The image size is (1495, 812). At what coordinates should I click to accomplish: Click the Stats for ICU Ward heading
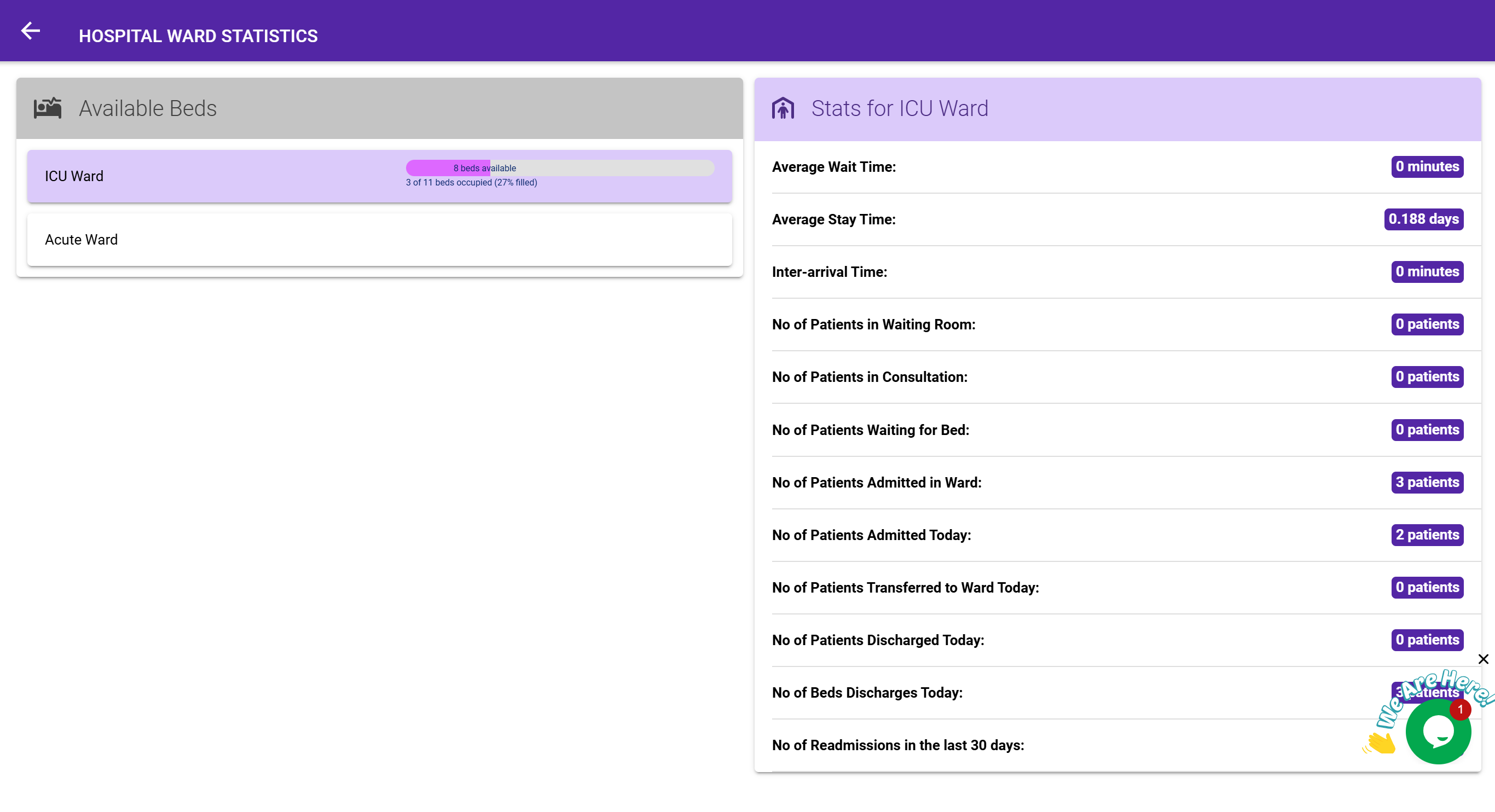coord(900,108)
